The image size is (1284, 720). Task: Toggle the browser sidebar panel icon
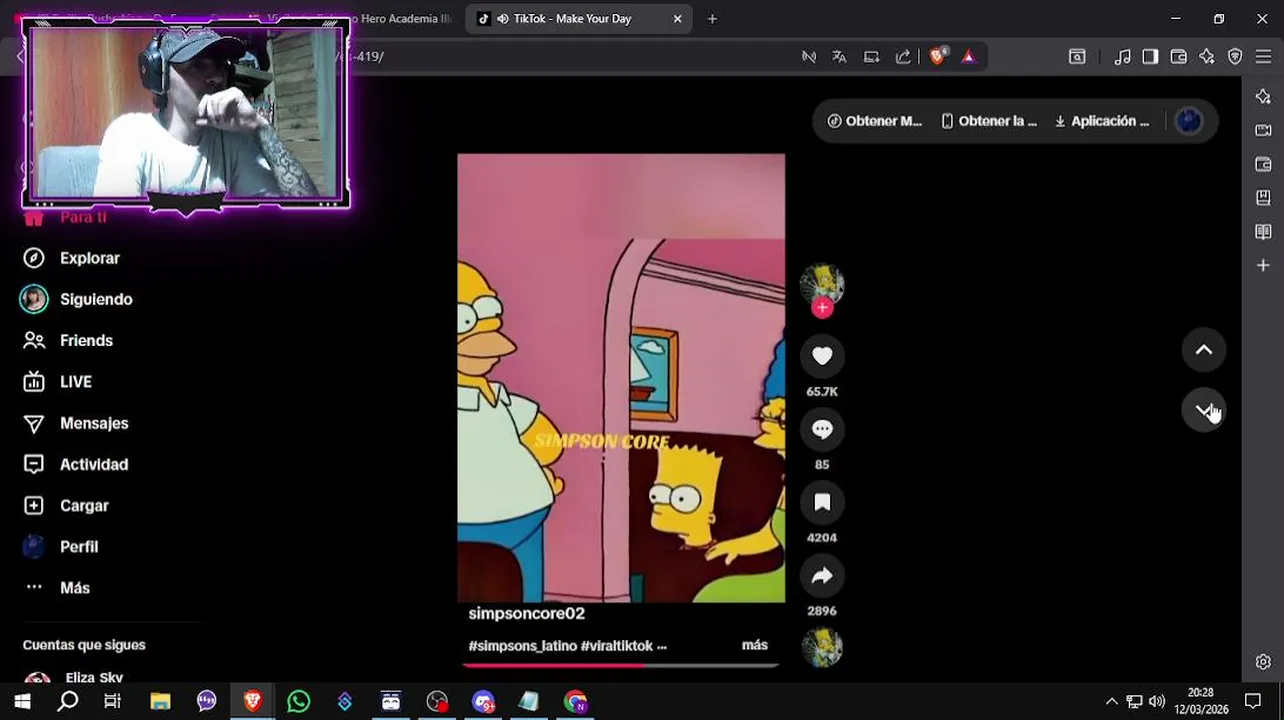point(1150,57)
